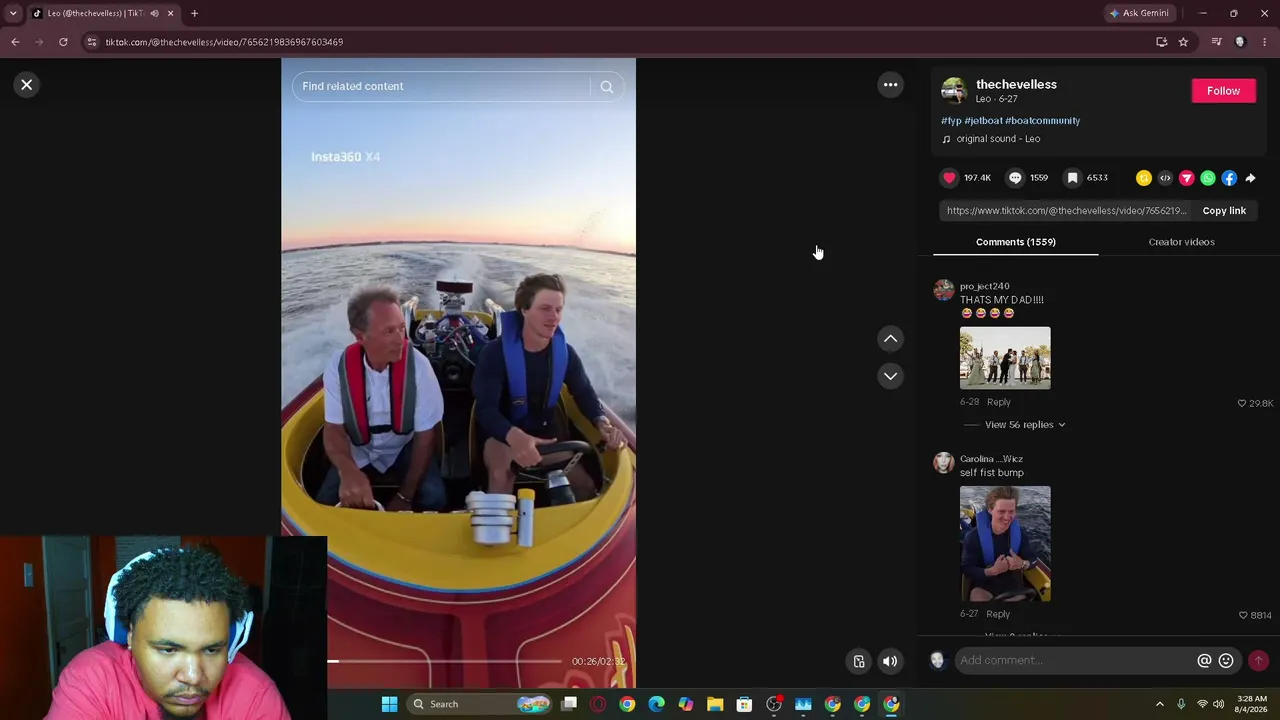This screenshot has width=1280, height=720.
Task: Open a new browser tab
Action: pyautogui.click(x=194, y=13)
